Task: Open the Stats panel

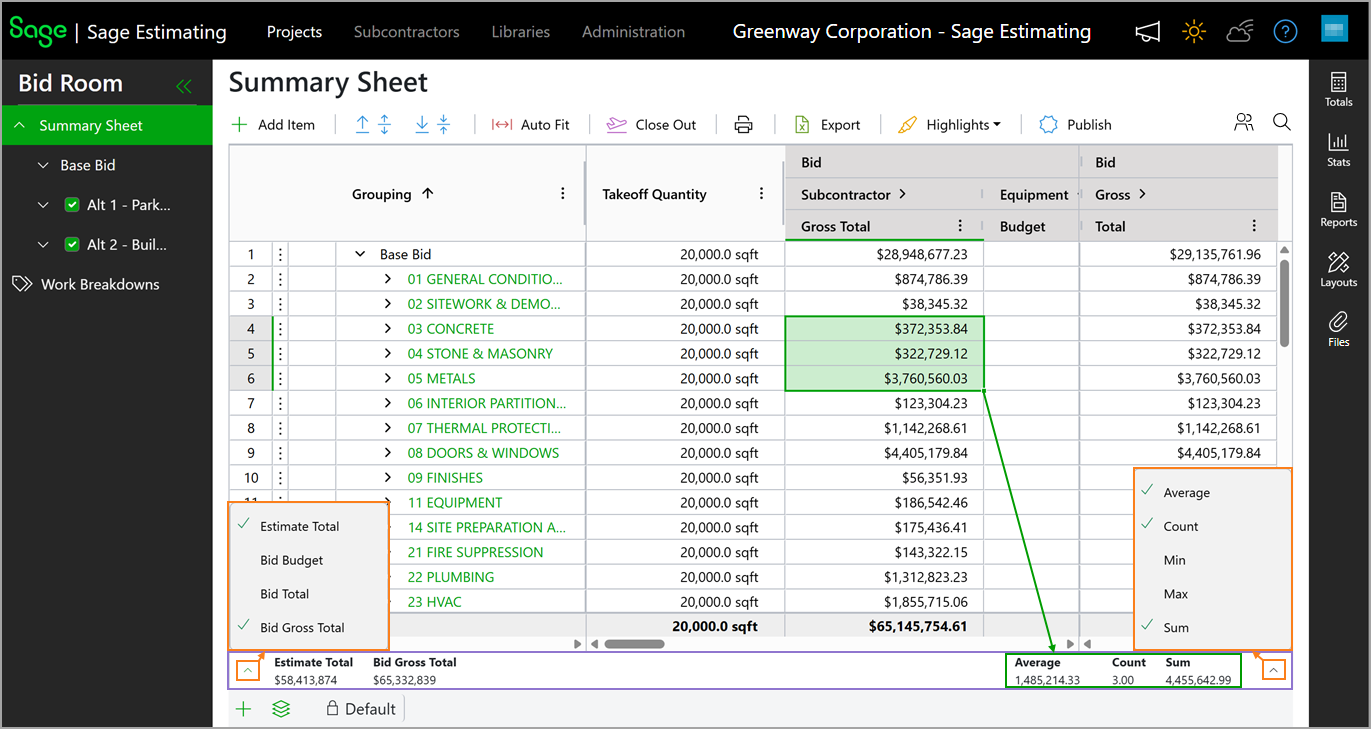Action: pos(1338,149)
